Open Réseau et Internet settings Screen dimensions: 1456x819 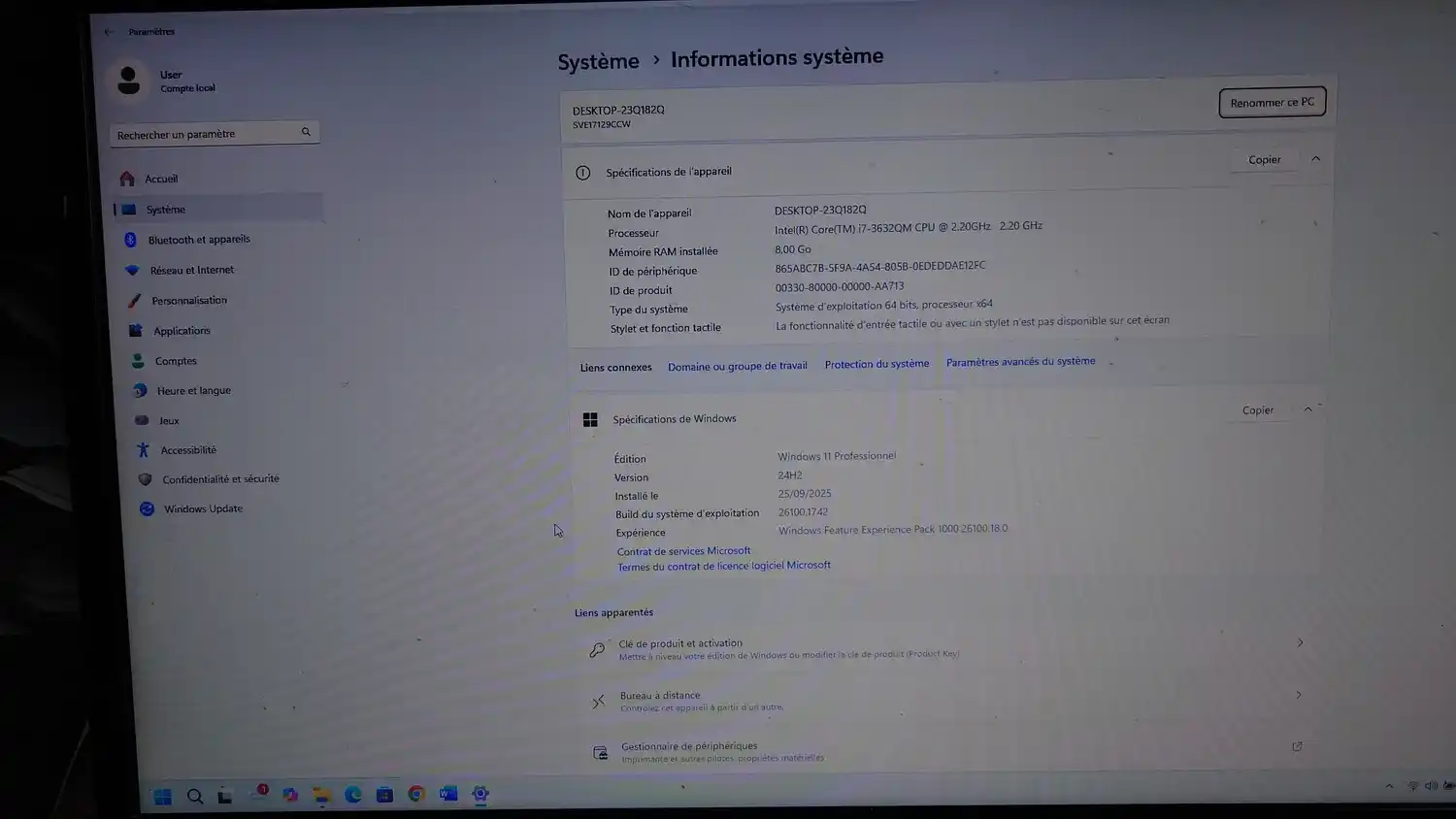coord(191,270)
